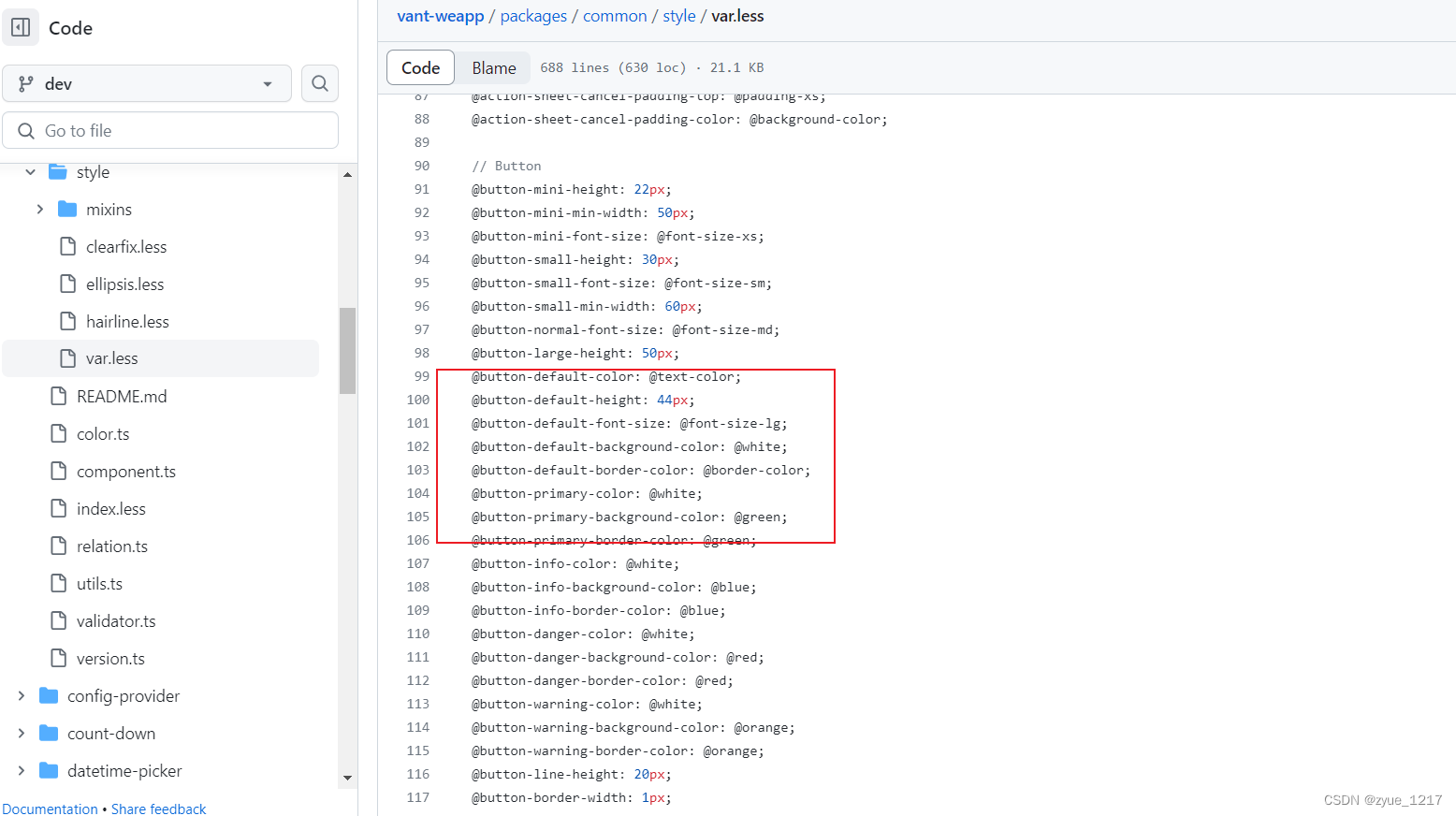Open the count-down folder
Viewport: 1456px width, 816px height.
tap(111, 734)
